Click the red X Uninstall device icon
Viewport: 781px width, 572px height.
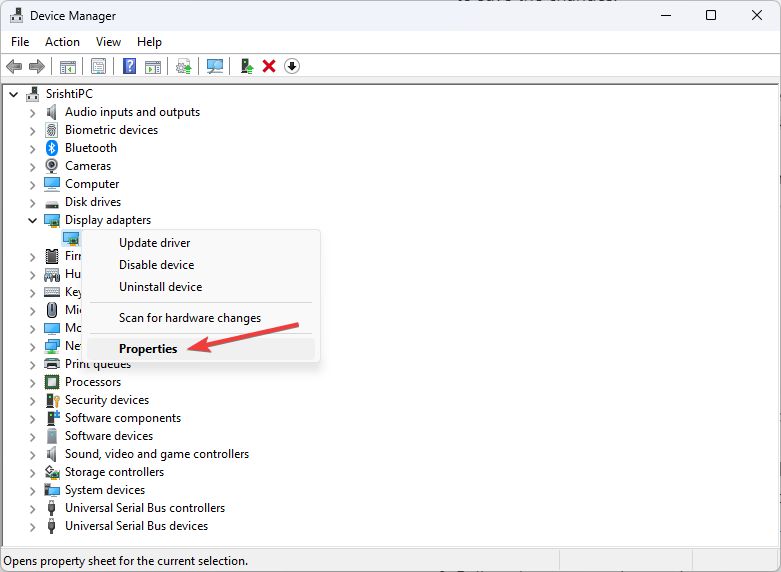(x=269, y=66)
